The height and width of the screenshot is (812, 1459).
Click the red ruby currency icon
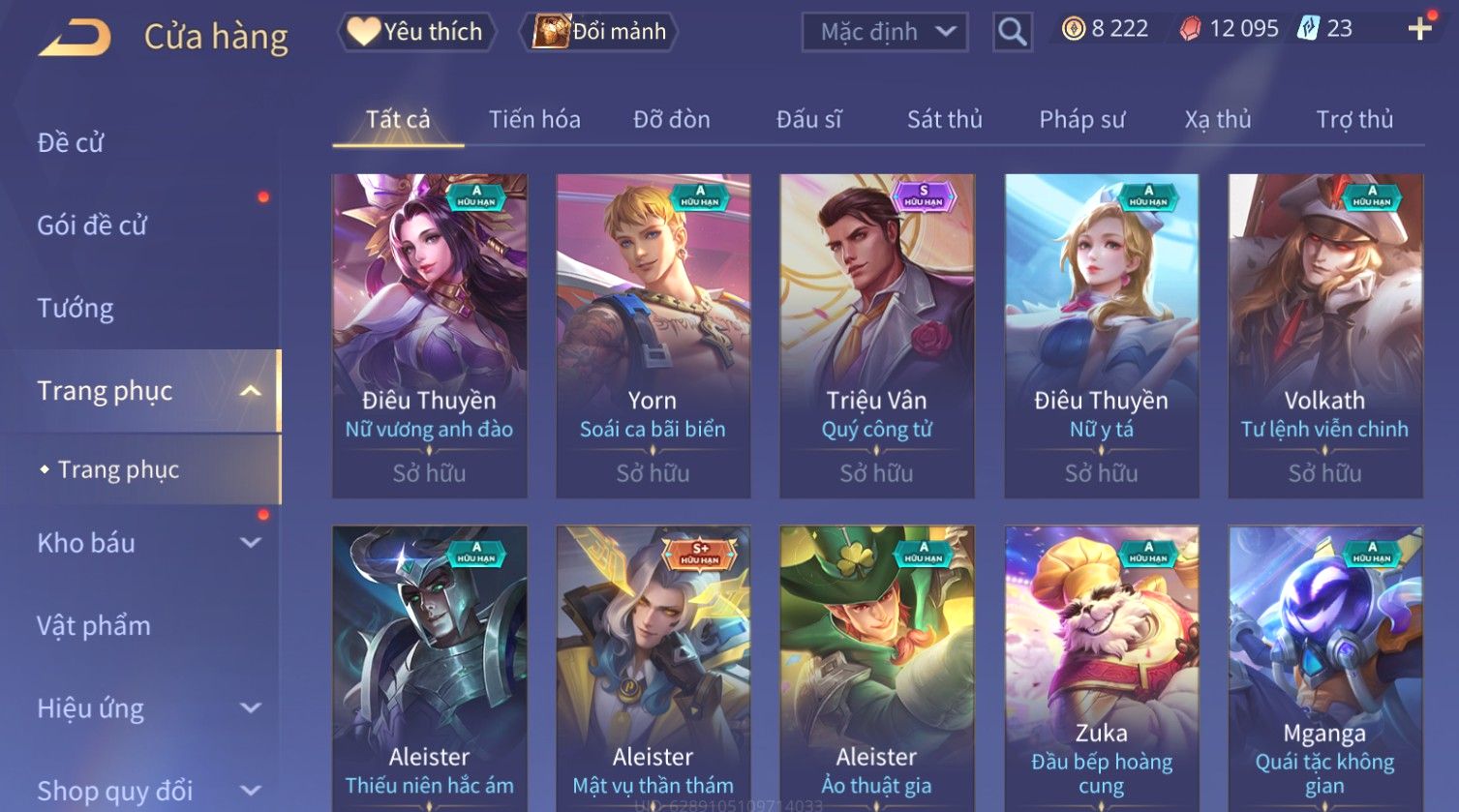[x=1190, y=29]
